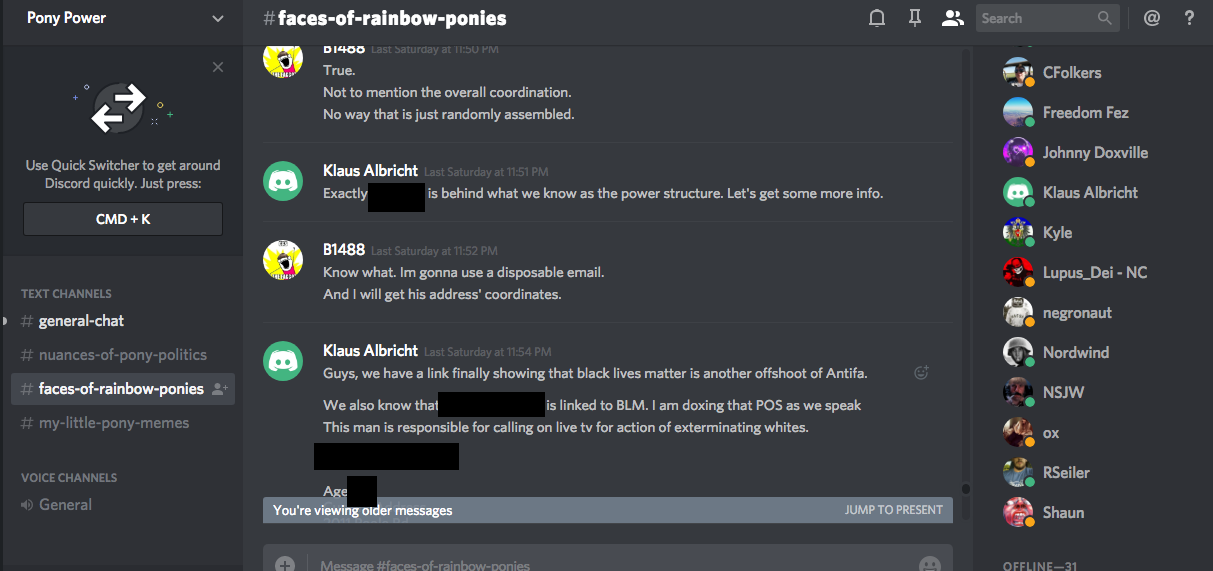Open help question mark icon
The height and width of the screenshot is (571, 1213).
click(1189, 18)
